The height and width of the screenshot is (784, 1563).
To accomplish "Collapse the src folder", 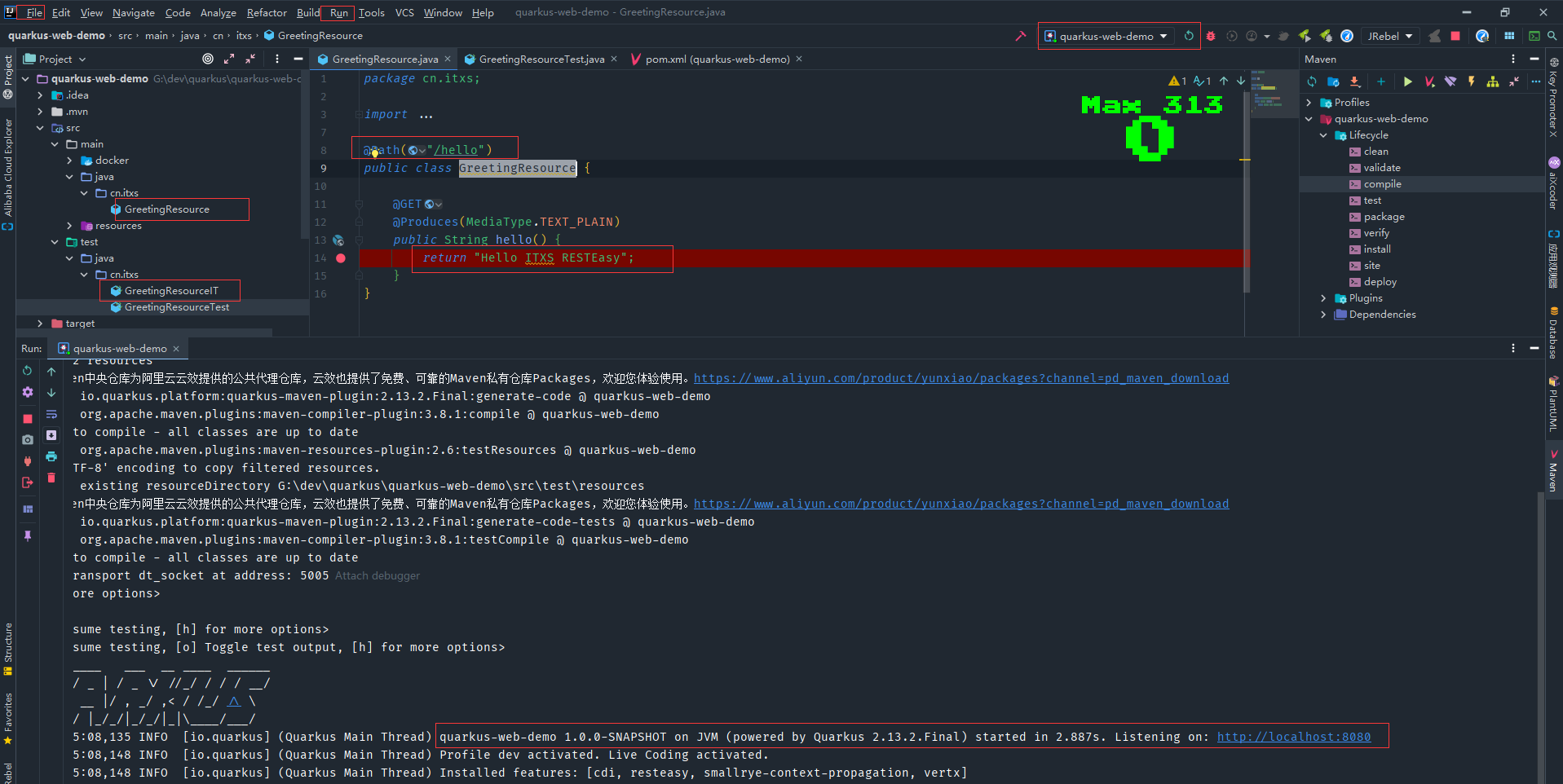I will [x=40, y=128].
